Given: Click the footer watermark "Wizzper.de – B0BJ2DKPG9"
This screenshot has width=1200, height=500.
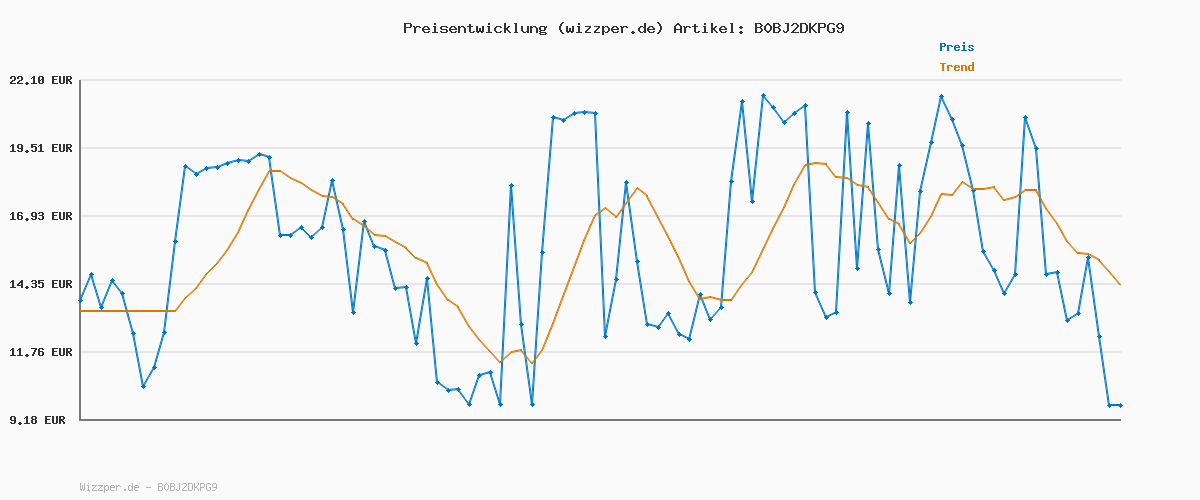Looking at the screenshot, I should coord(148,487).
